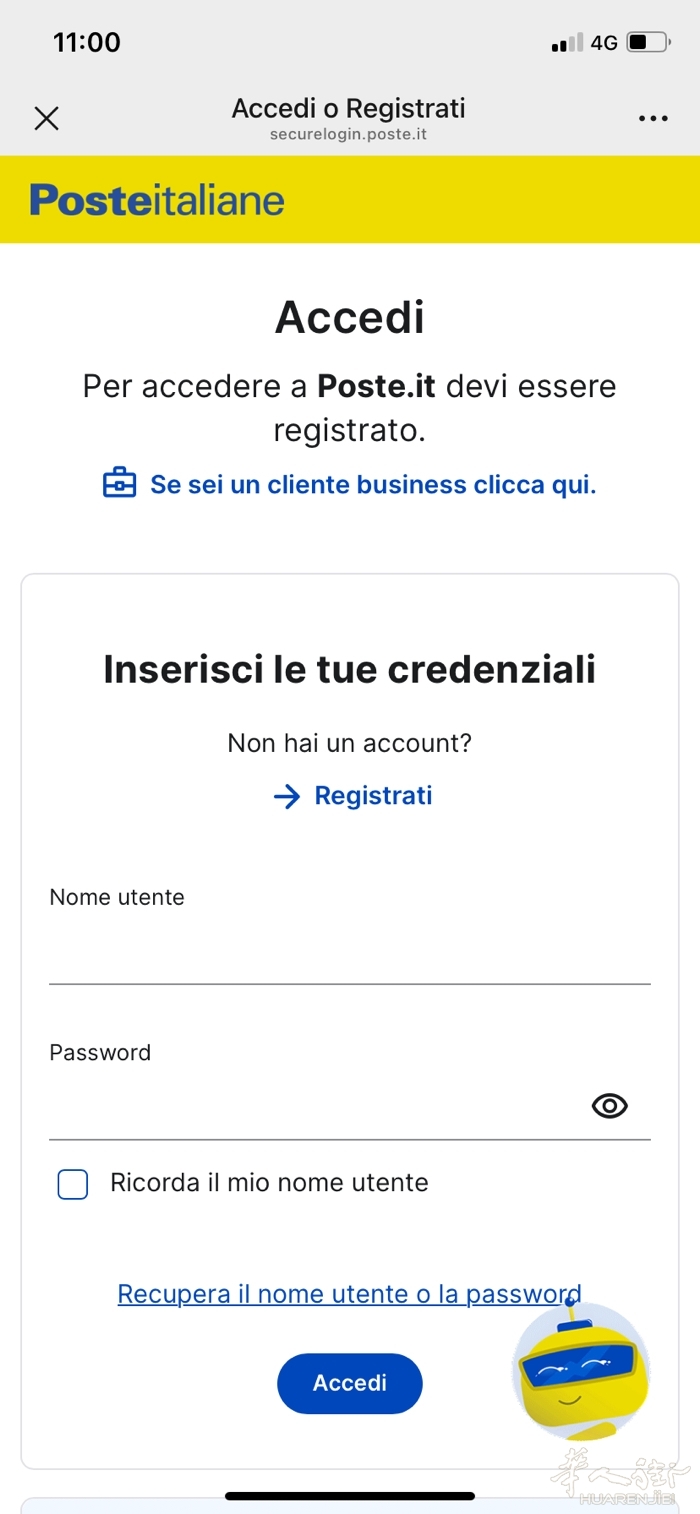Open the three-dot more options menu

pyautogui.click(x=653, y=119)
